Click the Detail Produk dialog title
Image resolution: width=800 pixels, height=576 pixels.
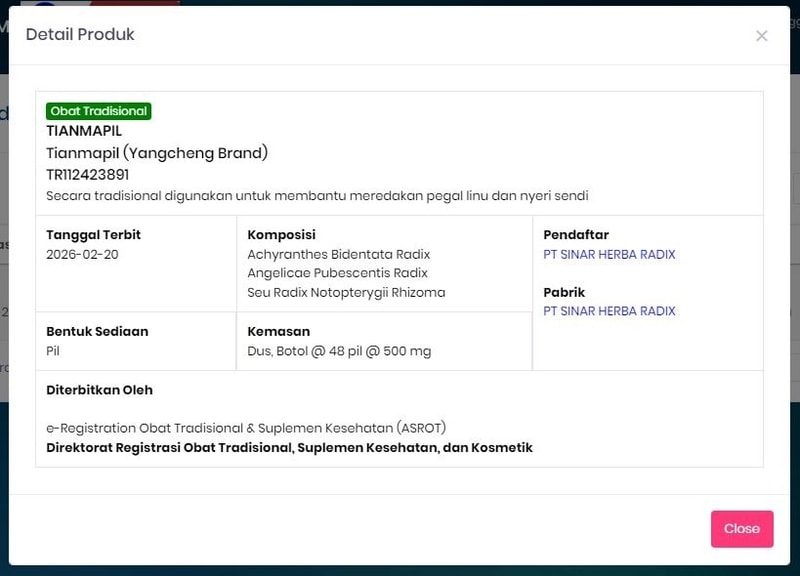click(80, 35)
